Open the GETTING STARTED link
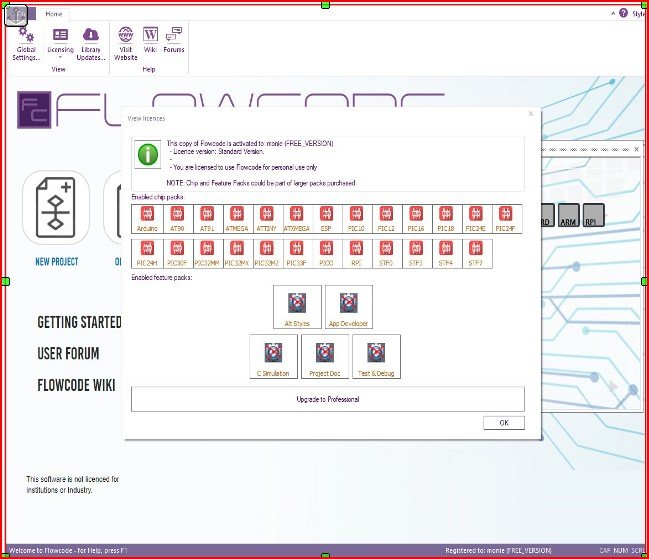This screenshot has width=649, height=559. pyautogui.click(x=79, y=322)
